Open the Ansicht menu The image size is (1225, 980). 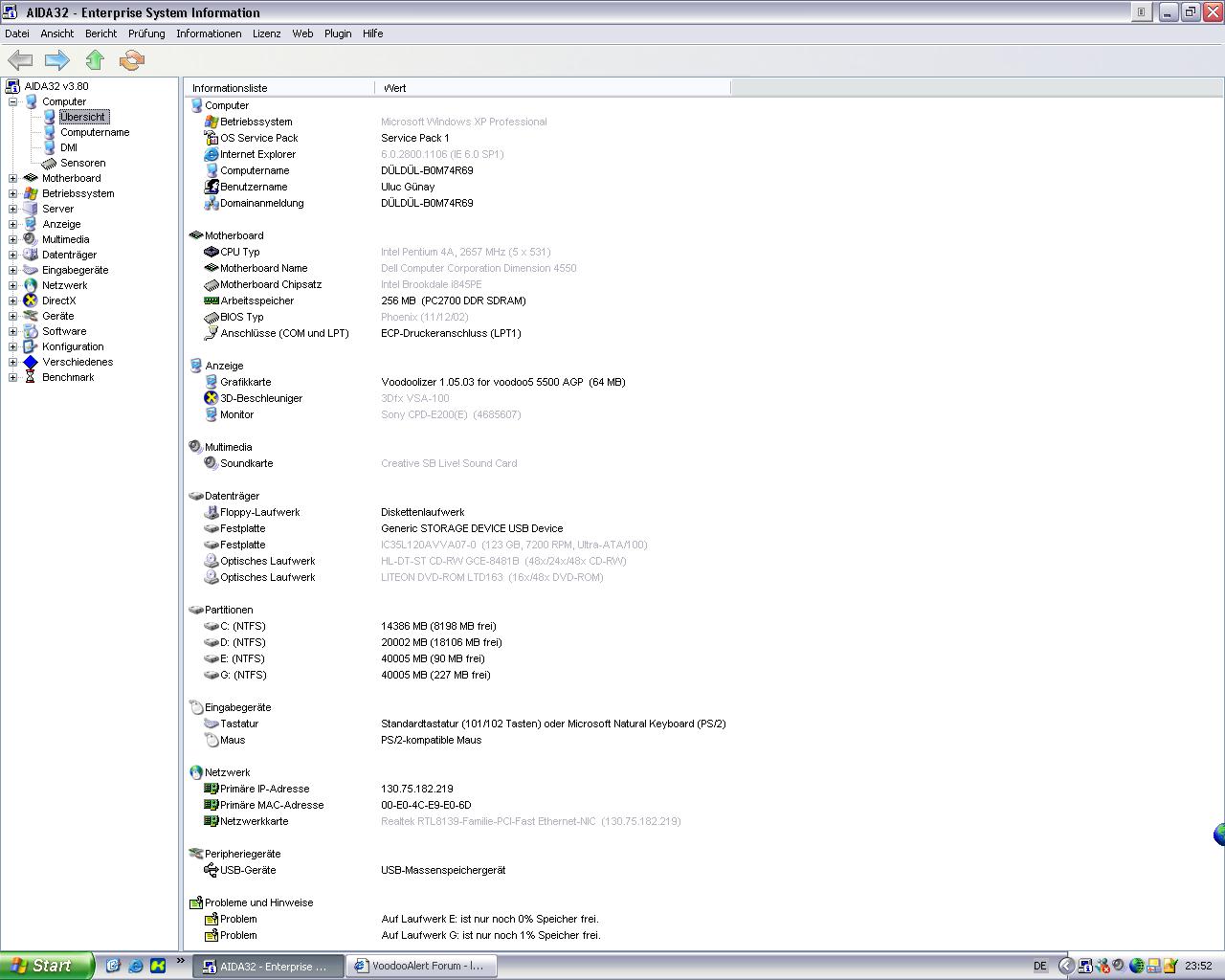(57, 33)
